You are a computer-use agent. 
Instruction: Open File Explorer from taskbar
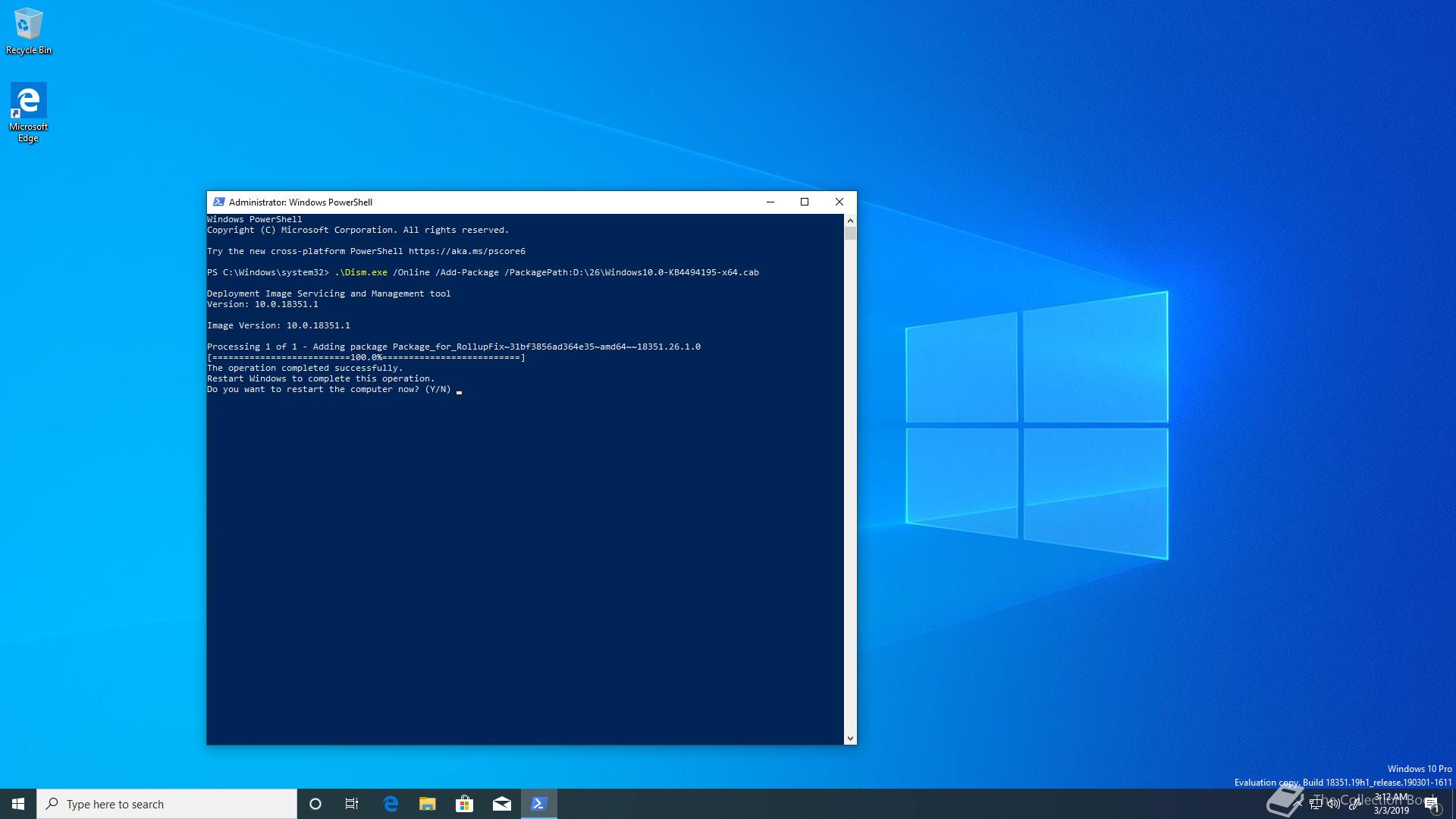[427, 804]
